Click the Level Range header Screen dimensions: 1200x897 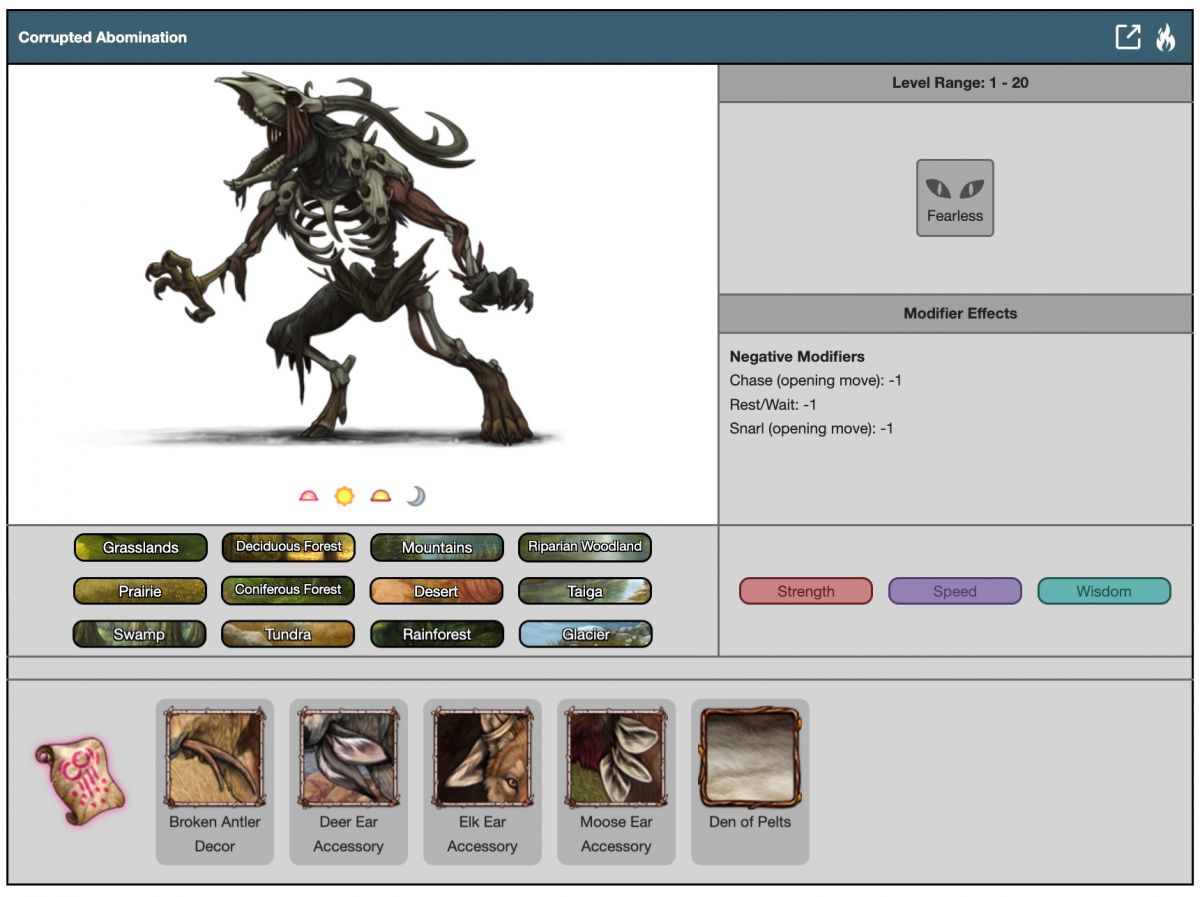[959, 83]
